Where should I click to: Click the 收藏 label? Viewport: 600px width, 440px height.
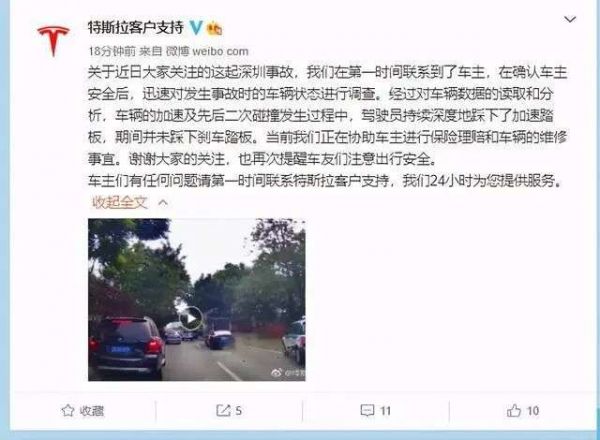92,411
